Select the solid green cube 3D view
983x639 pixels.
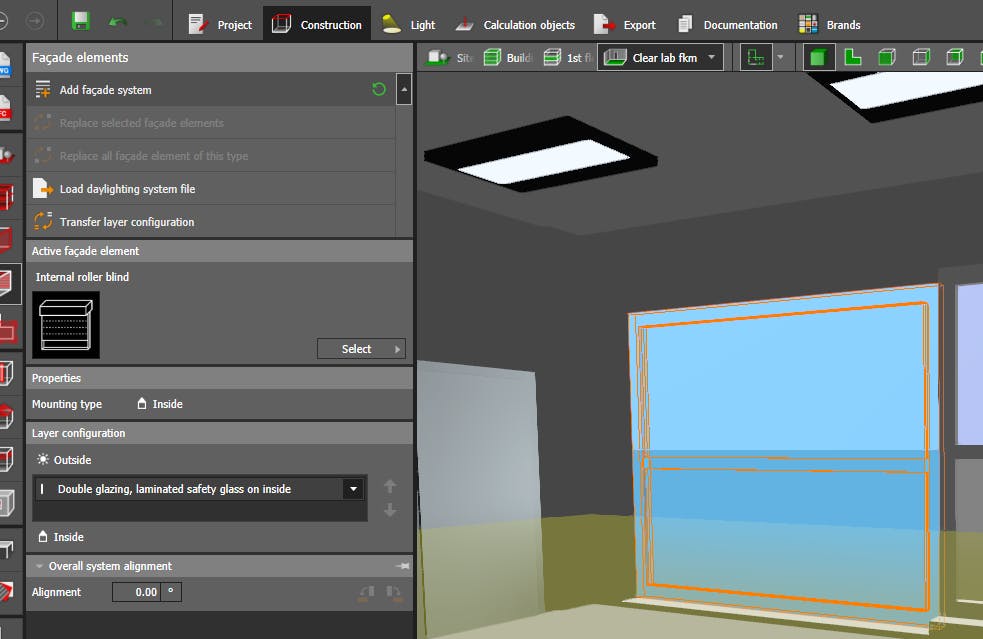point(818,58)
